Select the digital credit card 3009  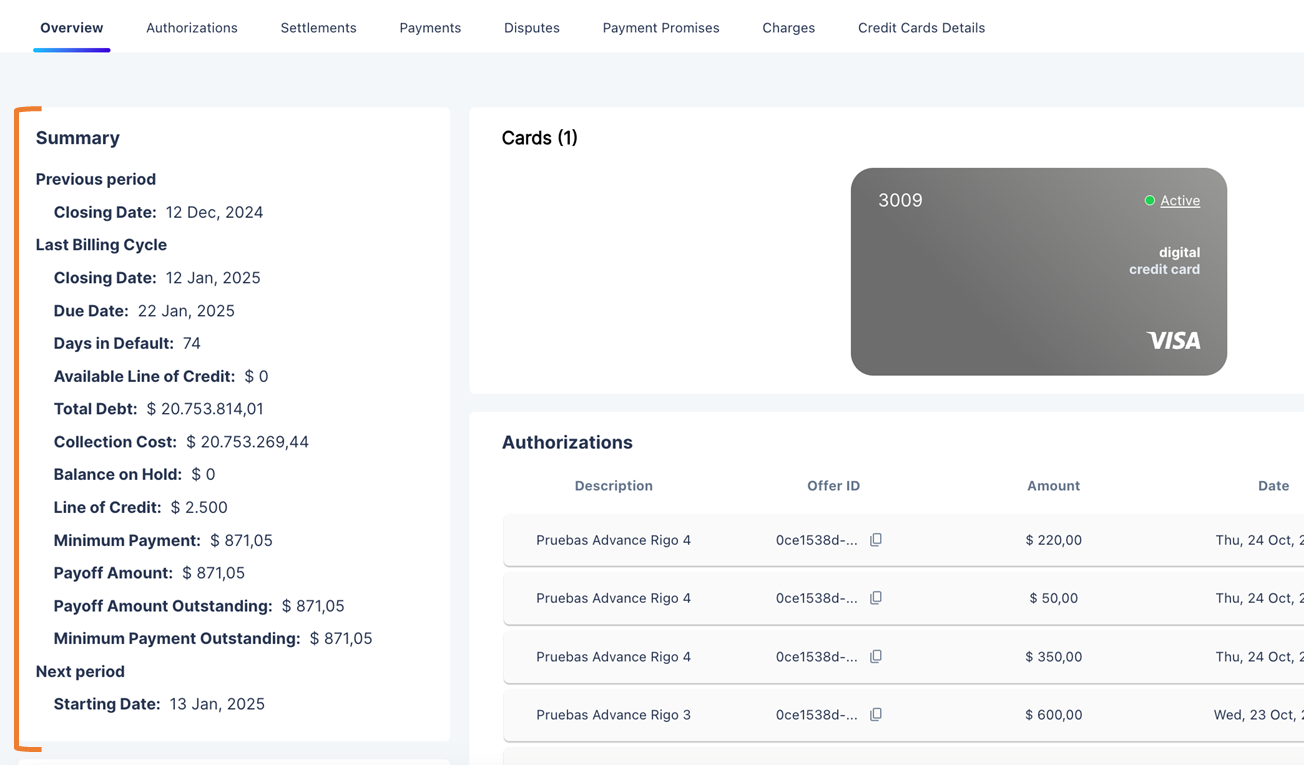[x=1039, y=272]
